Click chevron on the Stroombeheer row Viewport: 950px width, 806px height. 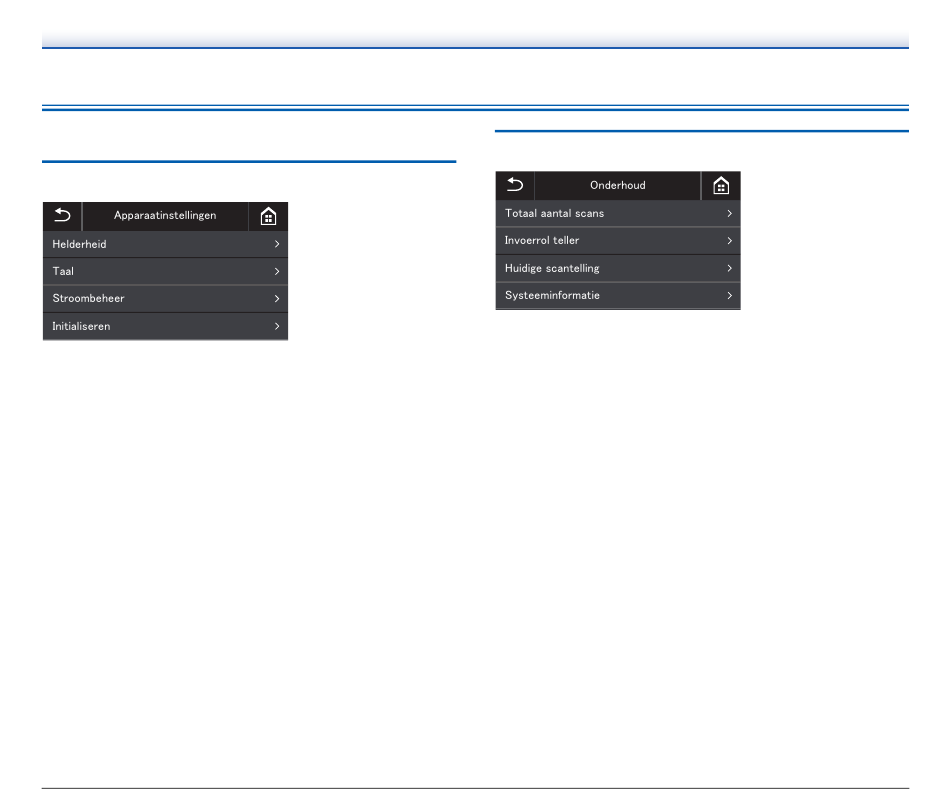coord(277,299)
